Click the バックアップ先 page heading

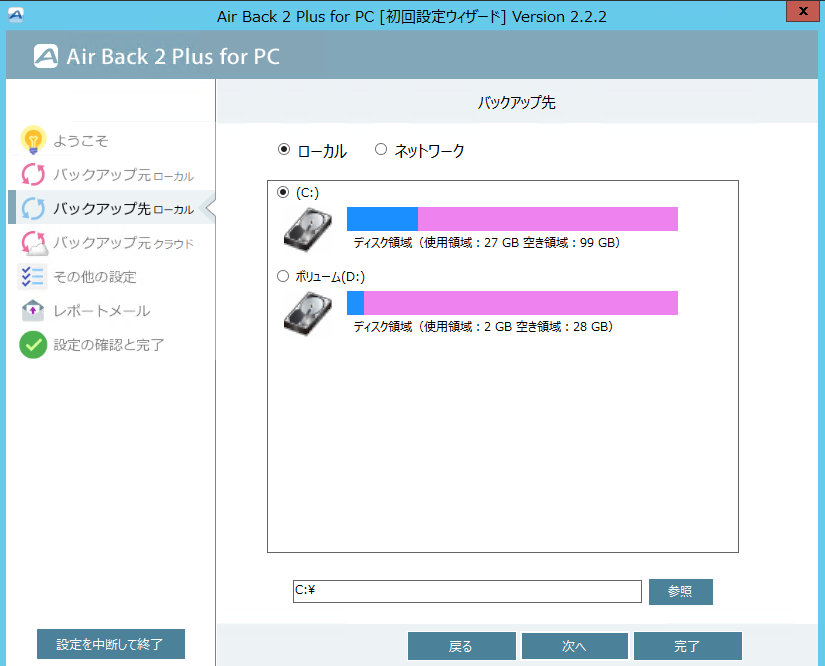[517, 103]
